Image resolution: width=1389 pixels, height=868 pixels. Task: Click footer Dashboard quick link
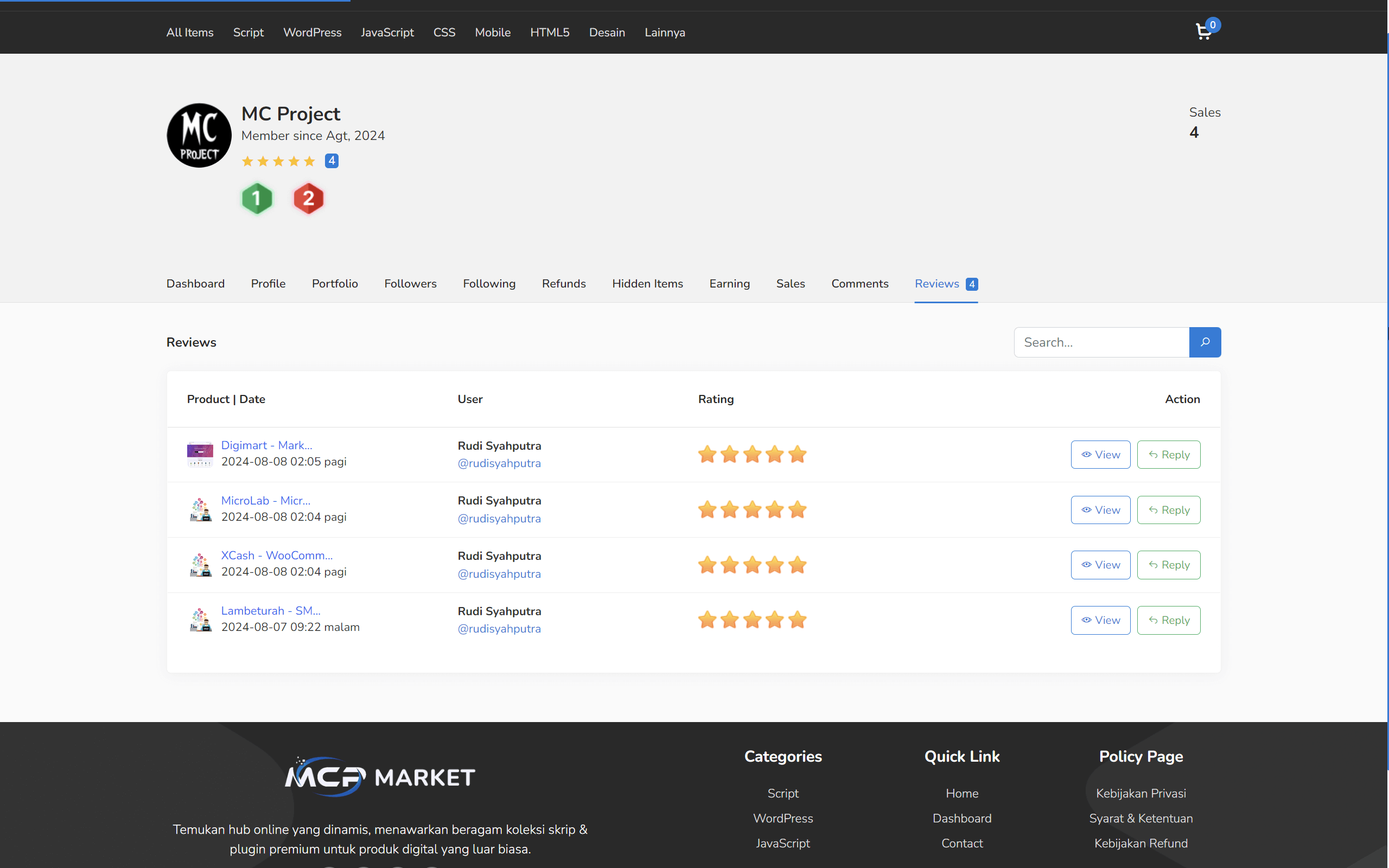(x=962, y=818)
